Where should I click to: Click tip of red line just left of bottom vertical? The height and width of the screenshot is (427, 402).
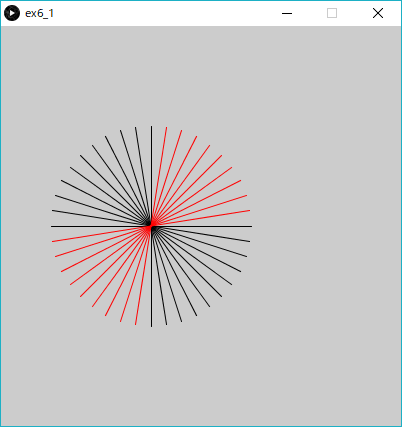[x=136, y=324]
